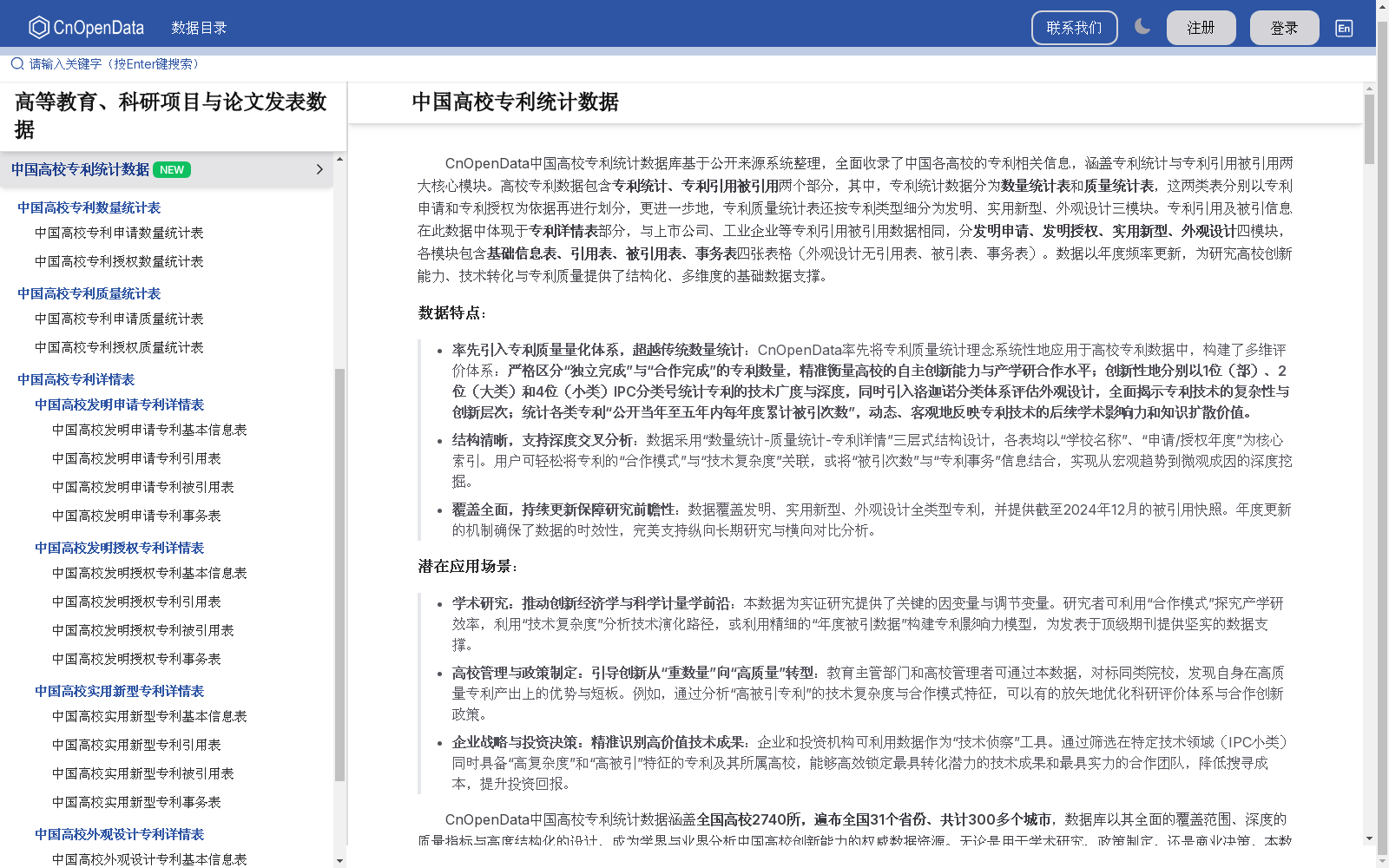Image resolution: width=1389 pixels, height=868 pixels.
Task: Click the sidebar scroll-down arrow
Action: pos(339,861)
